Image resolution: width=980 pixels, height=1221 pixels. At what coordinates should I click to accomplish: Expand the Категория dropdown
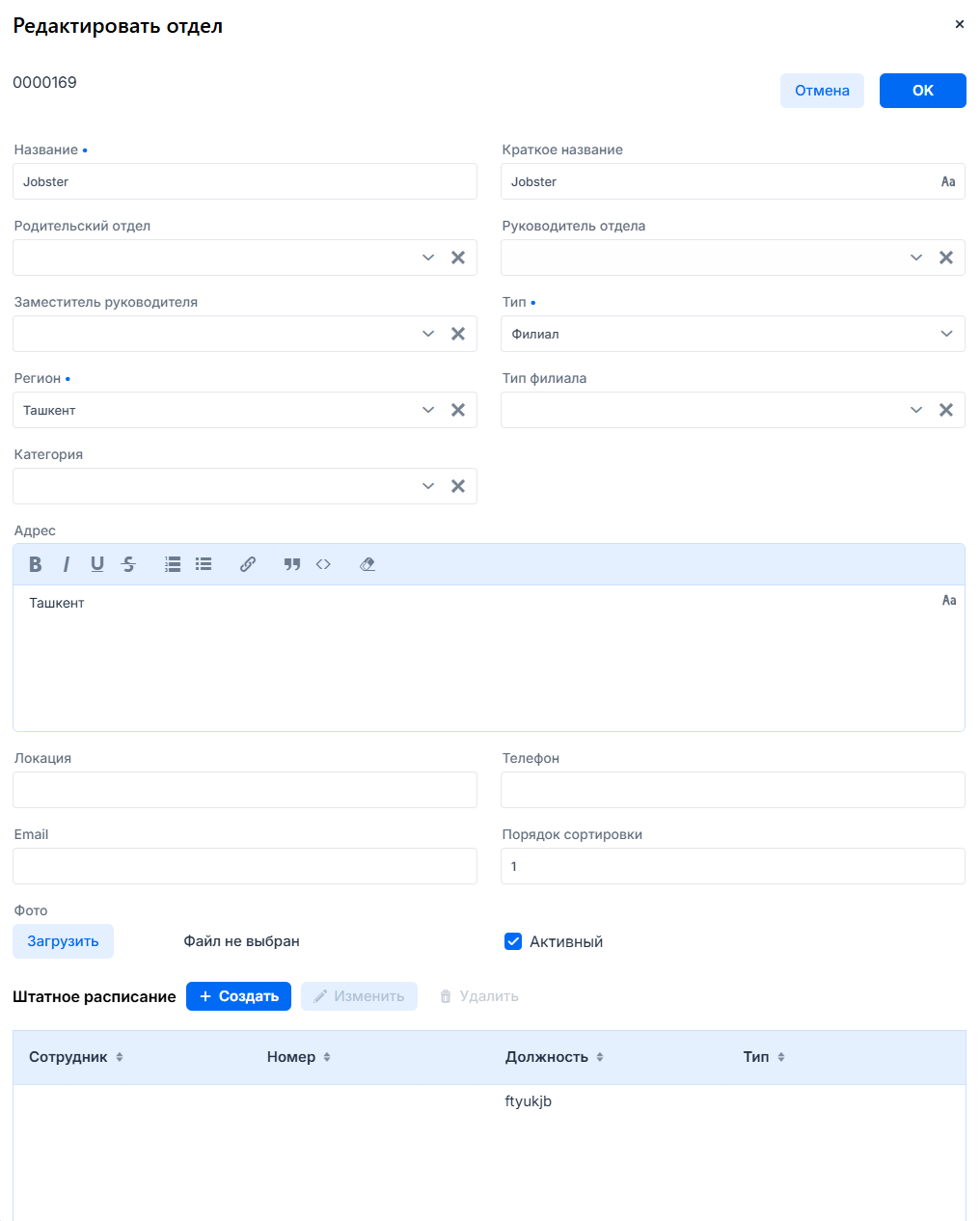point(428,486)
